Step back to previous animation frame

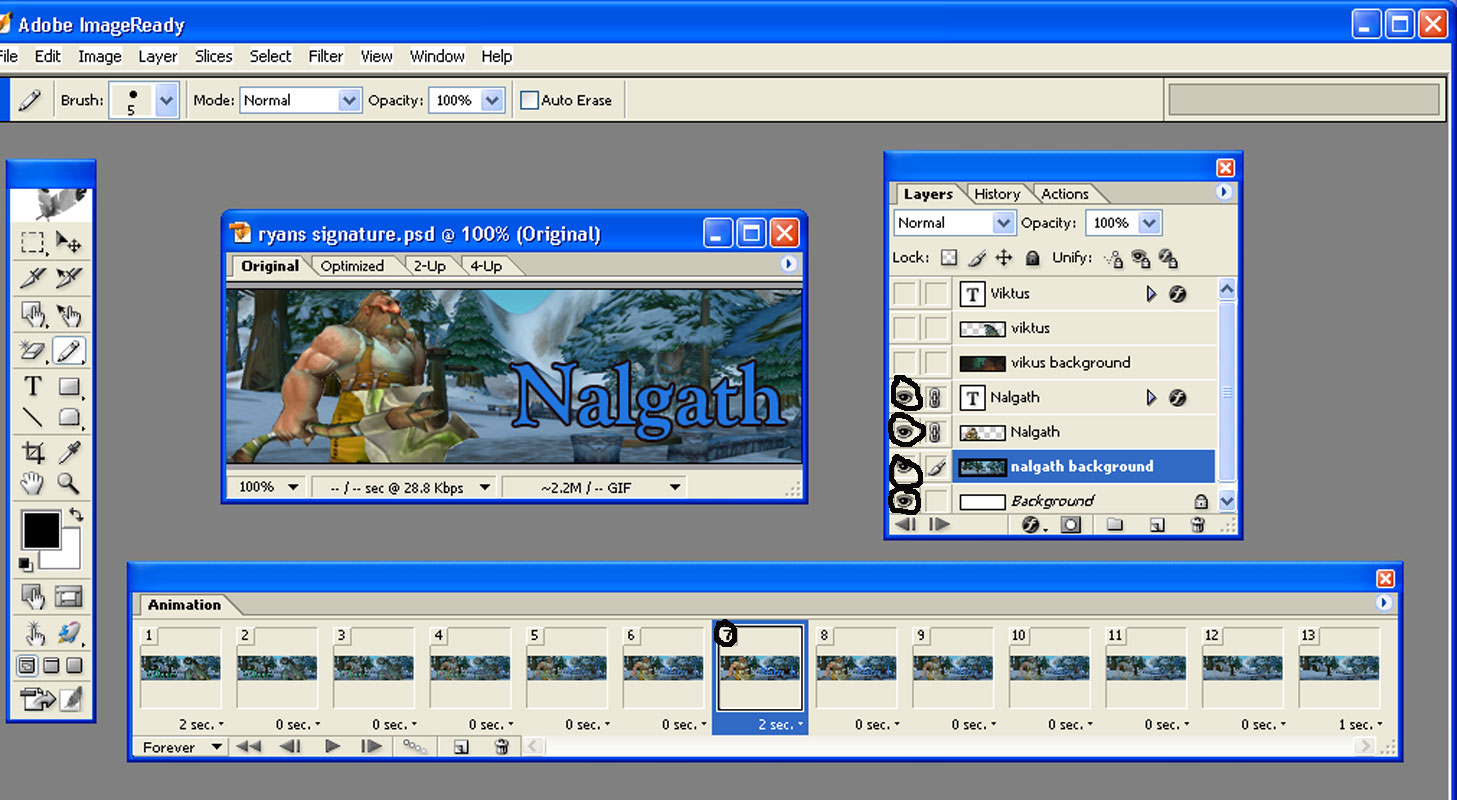(x=291, y=746)
